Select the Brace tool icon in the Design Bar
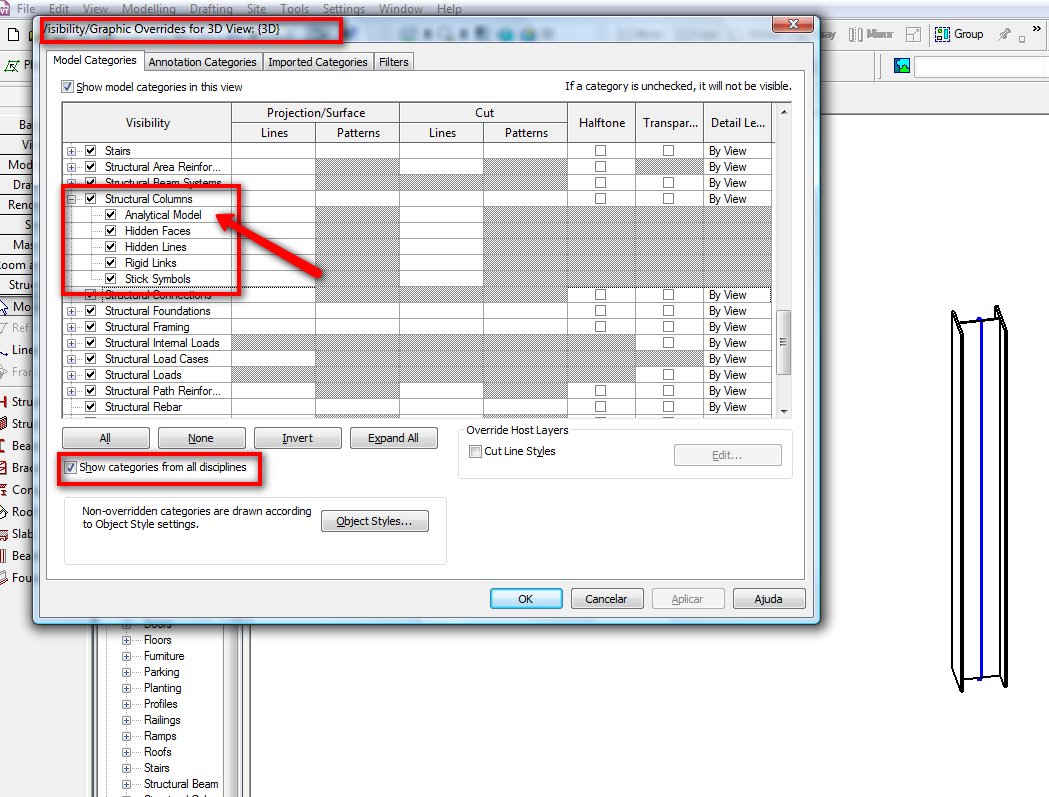The image size is (1049, 797). [x=4, y=468]
